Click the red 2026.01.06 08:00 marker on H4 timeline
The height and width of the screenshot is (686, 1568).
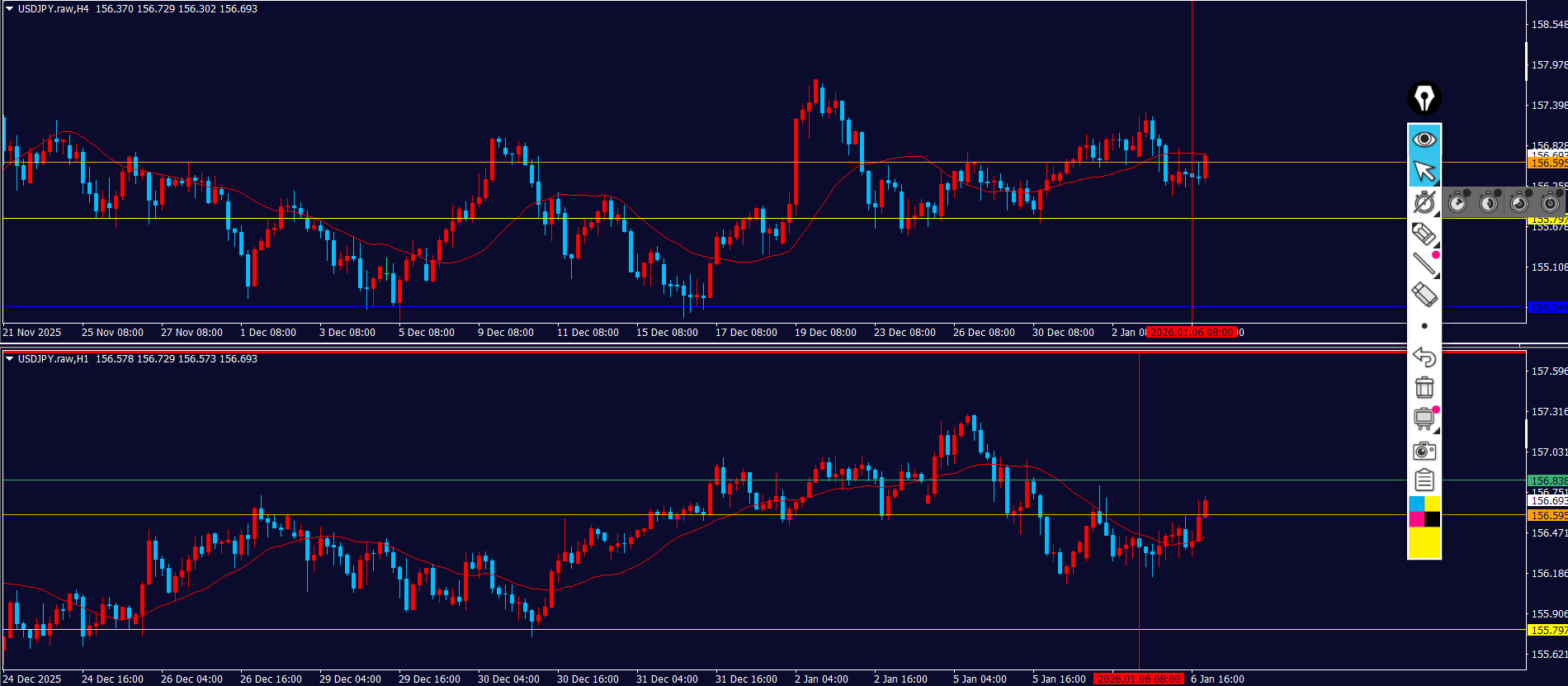click(1192, 333)
